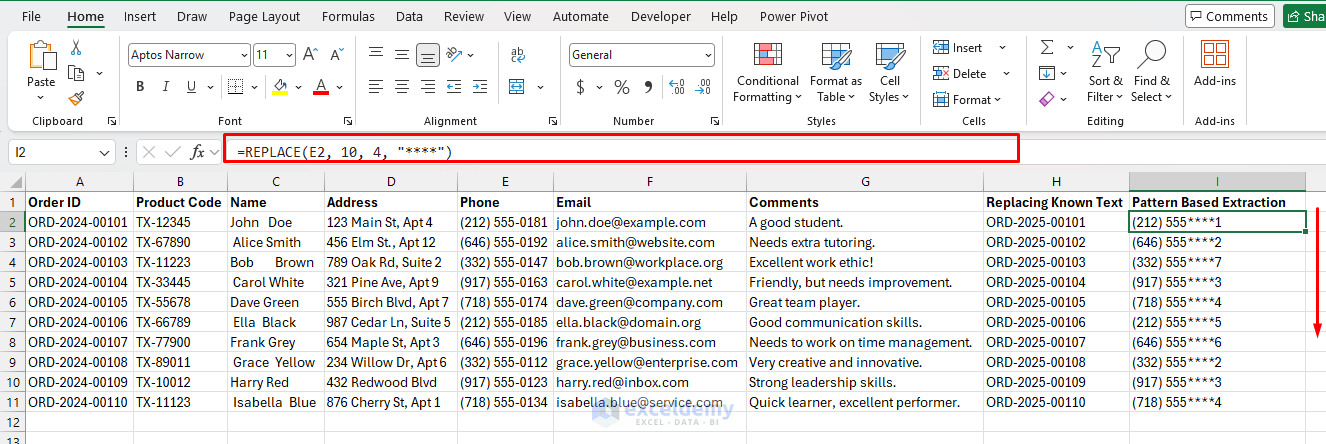Screen dimensions: 1326x444
Task: Click the Insert Function fx icon
Action: pos(198,152)
